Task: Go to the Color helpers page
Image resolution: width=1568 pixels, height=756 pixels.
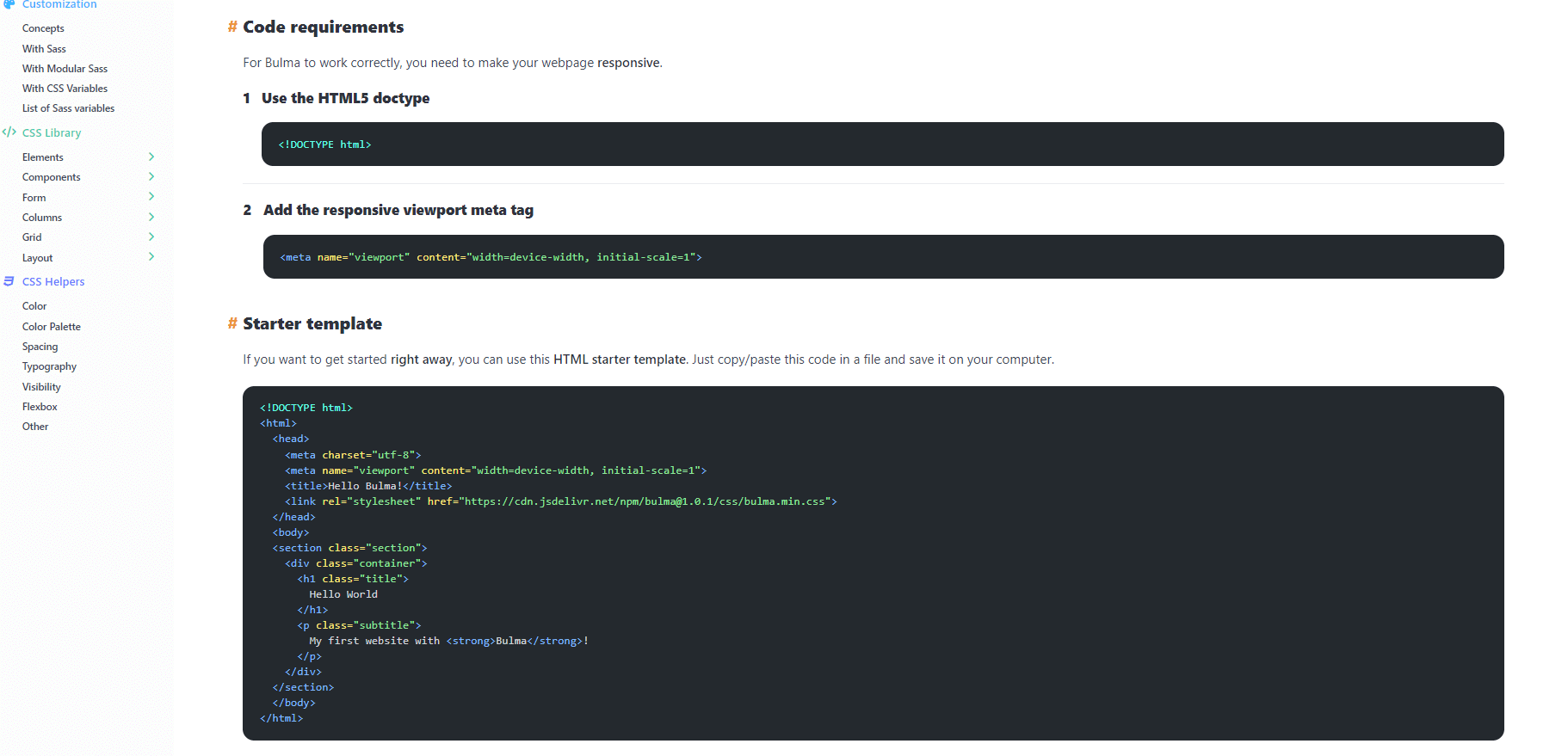Action: pyautogui.click(x=34, y=306)
